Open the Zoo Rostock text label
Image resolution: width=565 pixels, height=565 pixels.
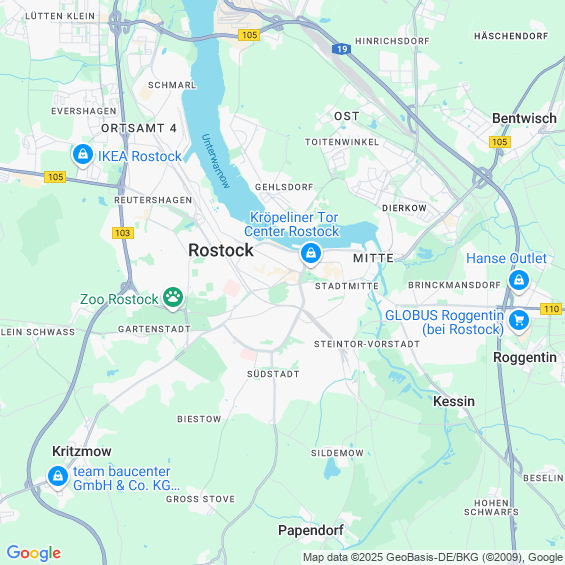coord(119,299)
